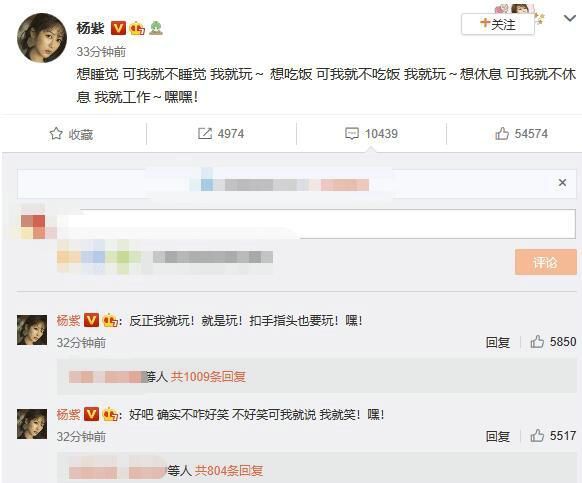The width and height of the screenshot is (582, 483).
Task: Open the commenter name 杨紫 in the first comment
Action: (x=68, y=320)
